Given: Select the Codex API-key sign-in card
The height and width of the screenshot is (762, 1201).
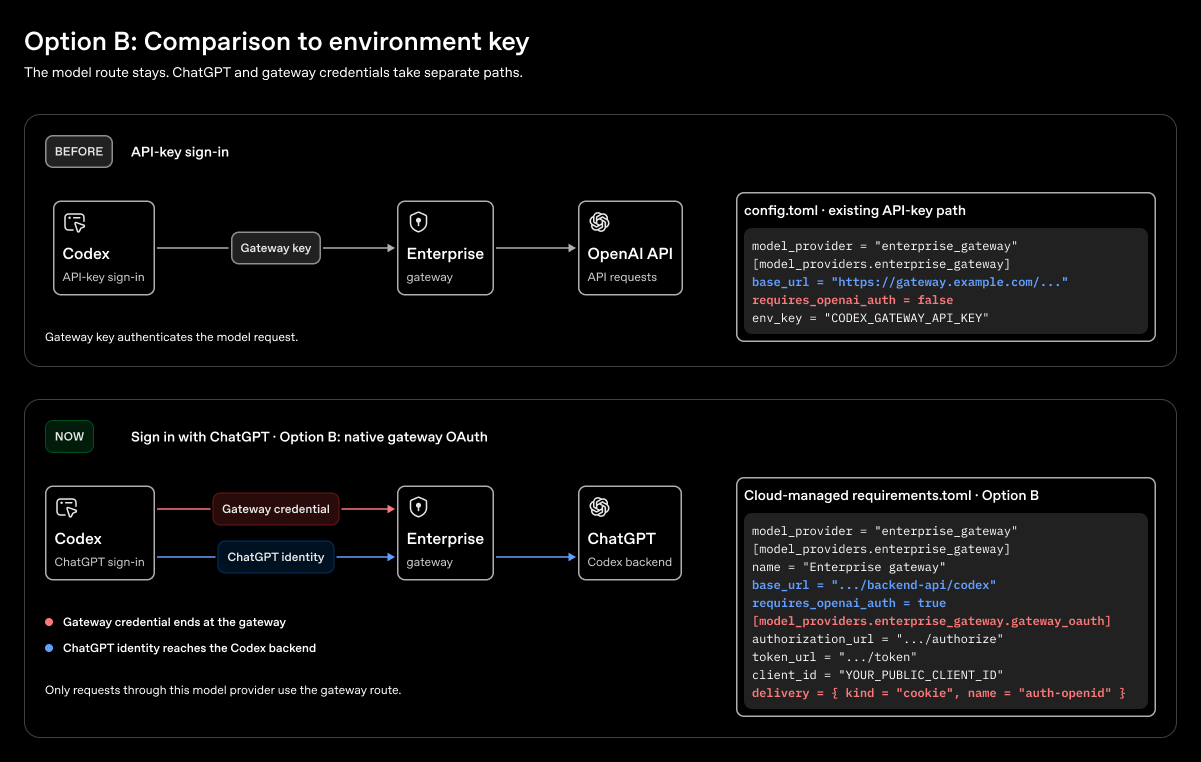Looking at the screenshot, I should point(104,248).
